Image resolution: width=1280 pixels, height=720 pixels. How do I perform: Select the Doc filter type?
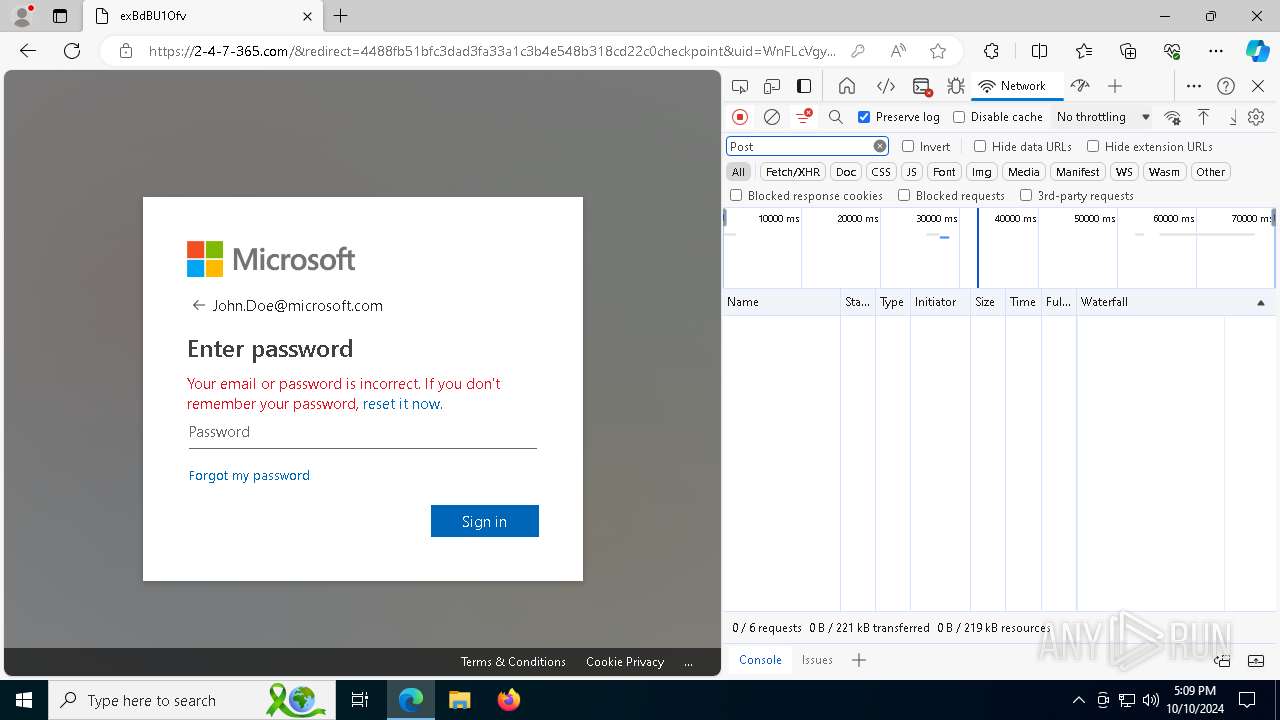pos(846,172)
